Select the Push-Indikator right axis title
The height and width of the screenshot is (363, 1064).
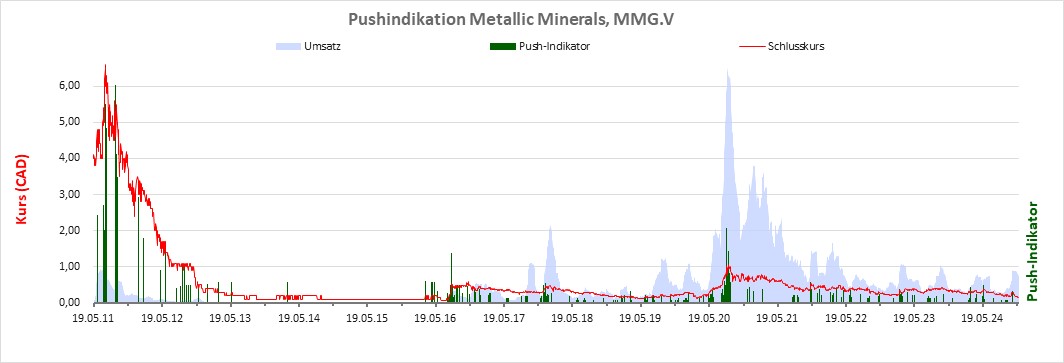(x=1033, y=251)
